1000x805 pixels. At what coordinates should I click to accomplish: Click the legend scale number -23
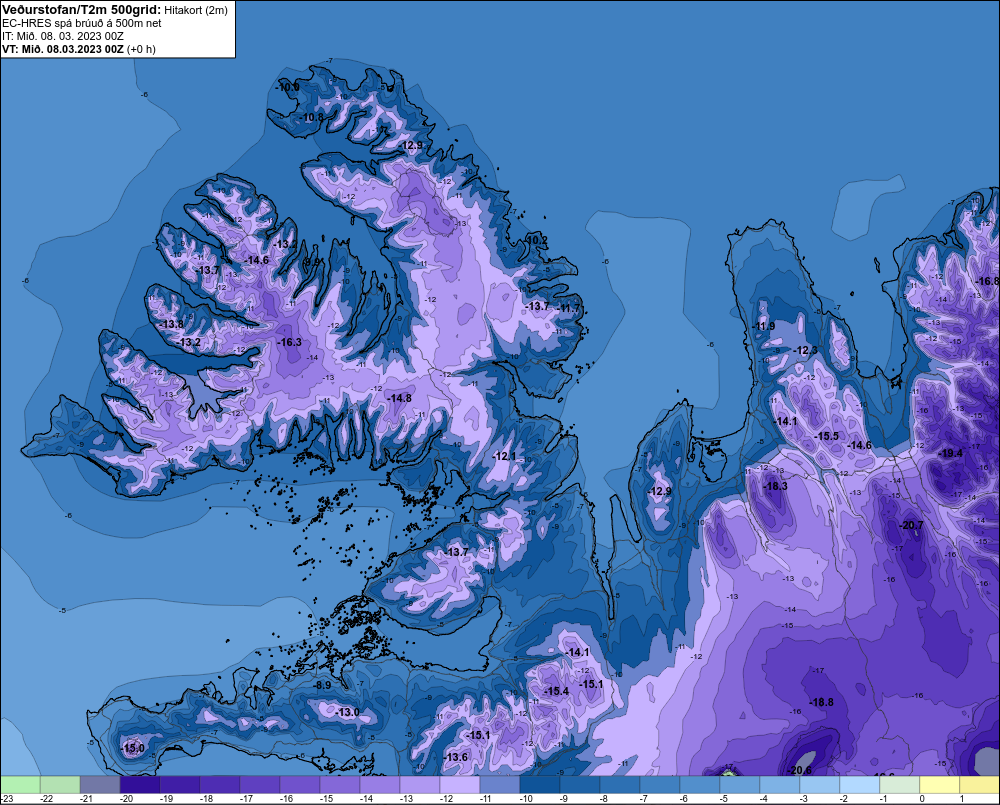(6, 799)
